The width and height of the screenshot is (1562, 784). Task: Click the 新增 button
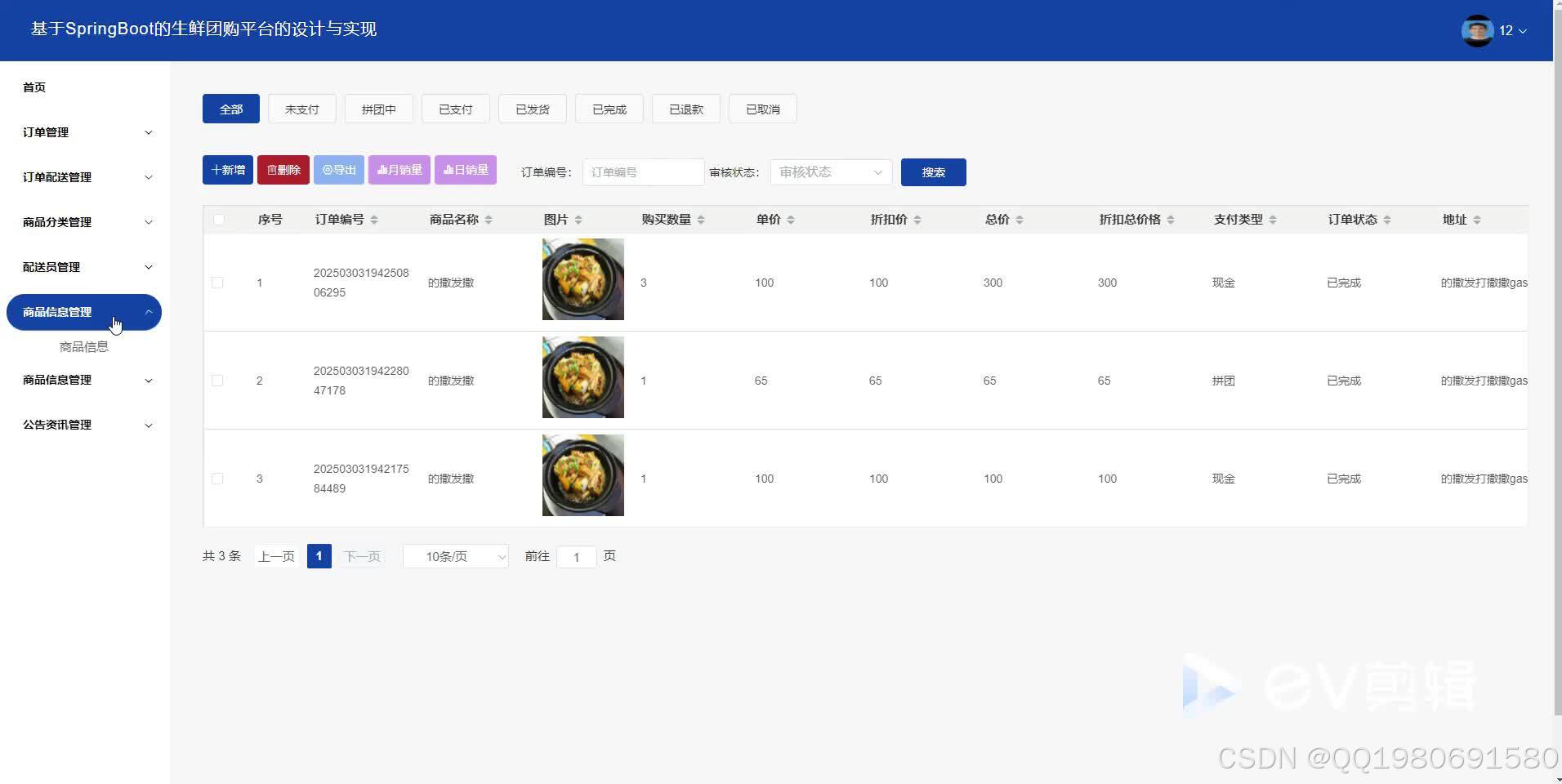[x=228, y=170]
